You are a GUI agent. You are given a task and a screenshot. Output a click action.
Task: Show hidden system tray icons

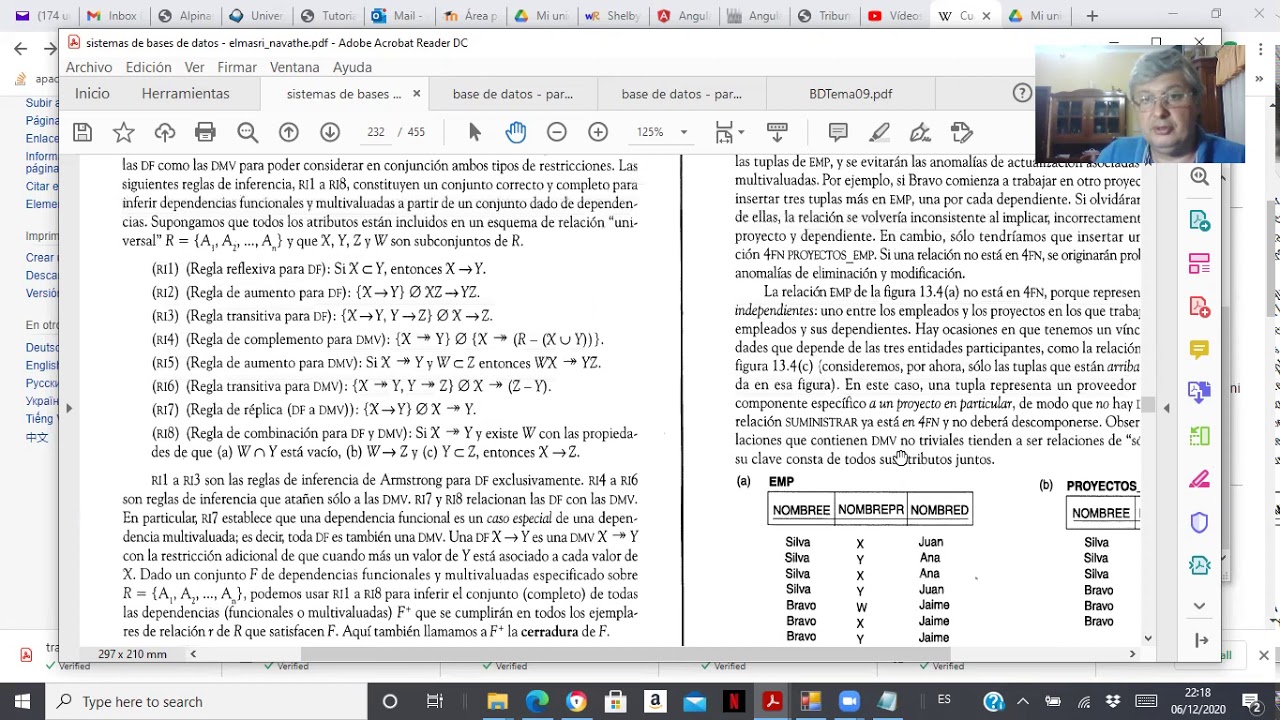(1023, 702)
